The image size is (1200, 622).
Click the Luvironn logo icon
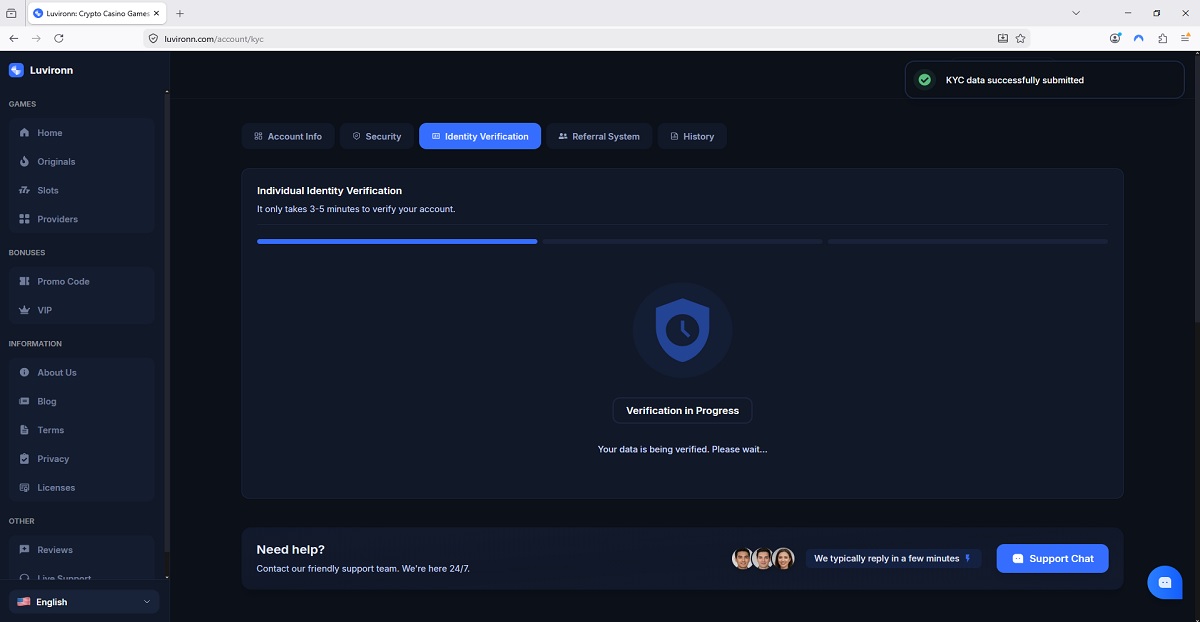coord(16,70)
